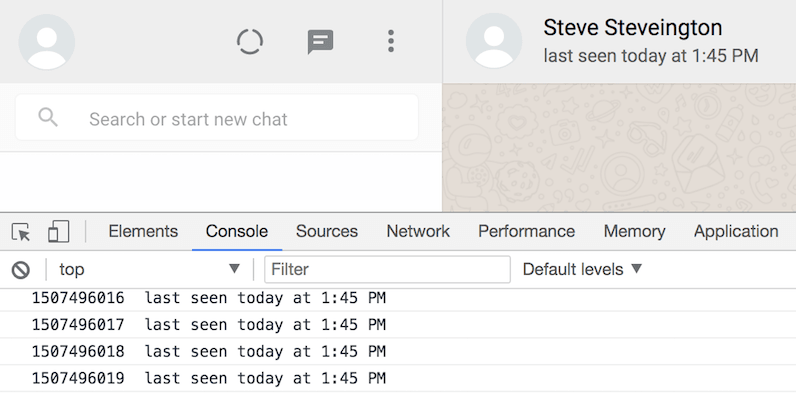Click the Steve Steveington contact name

[x=633, y=27]
